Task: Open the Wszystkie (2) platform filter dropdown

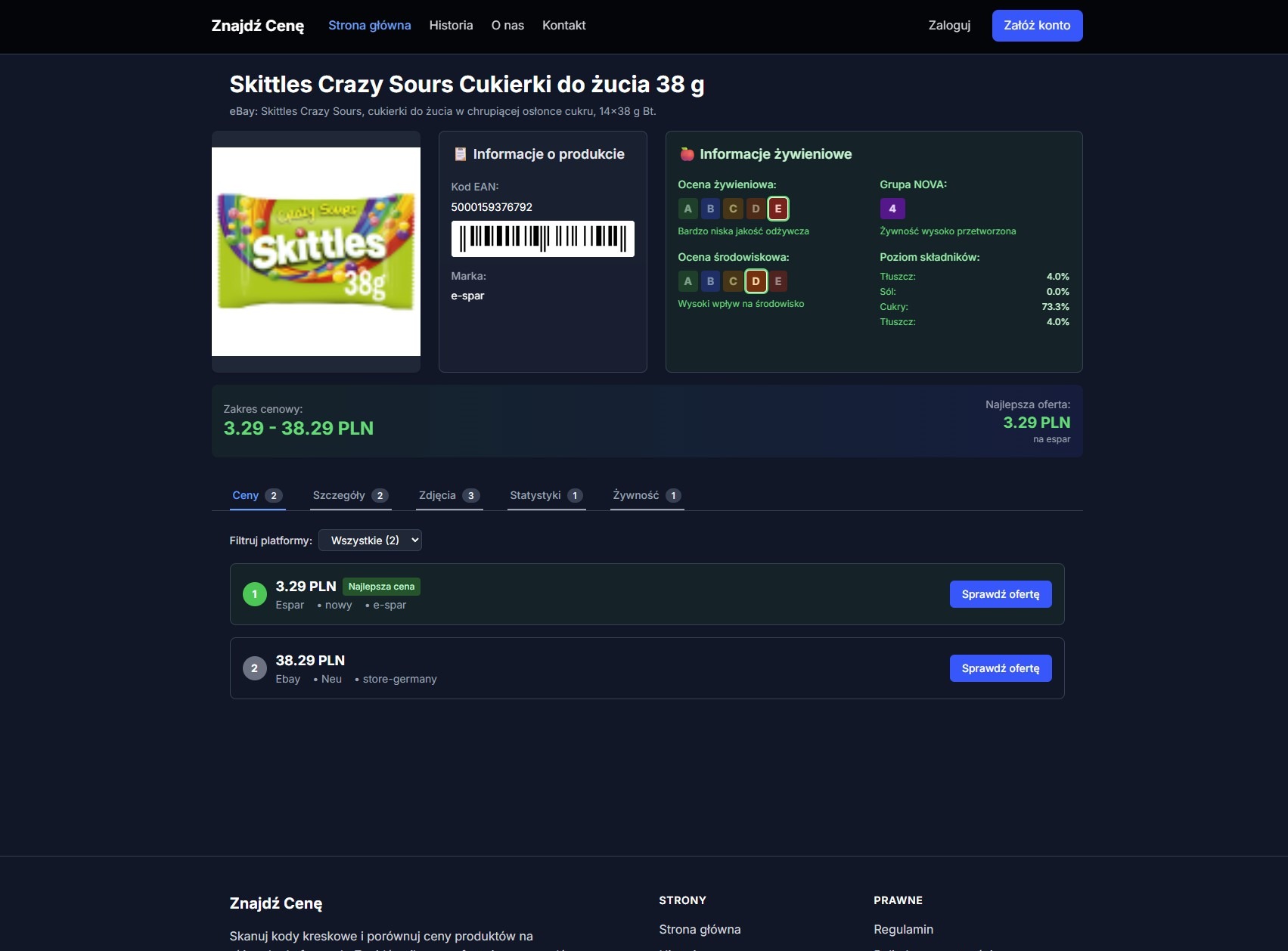Action: (x=370, y=540)
